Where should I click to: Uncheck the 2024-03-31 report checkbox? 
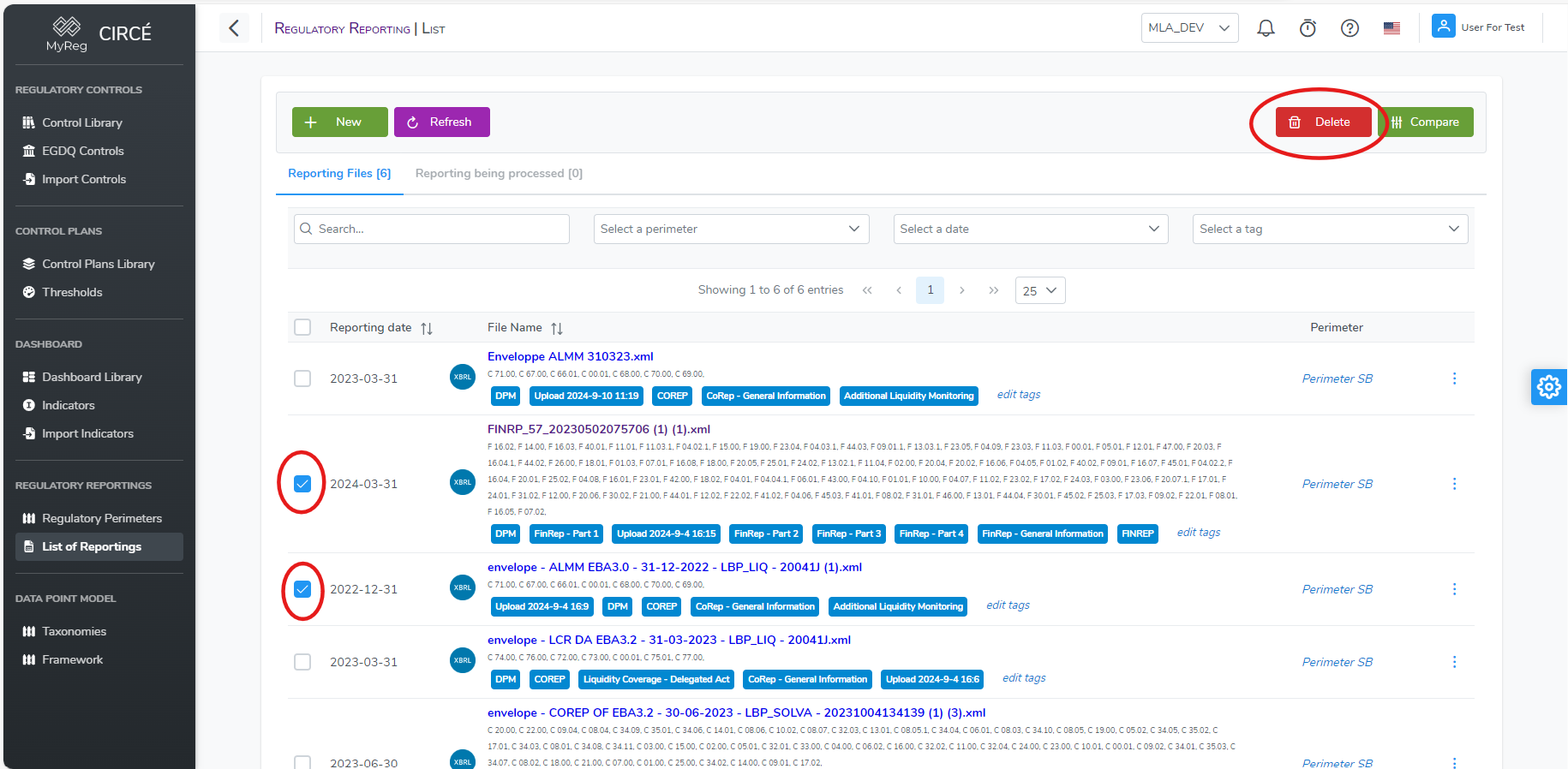pos(302,484)
